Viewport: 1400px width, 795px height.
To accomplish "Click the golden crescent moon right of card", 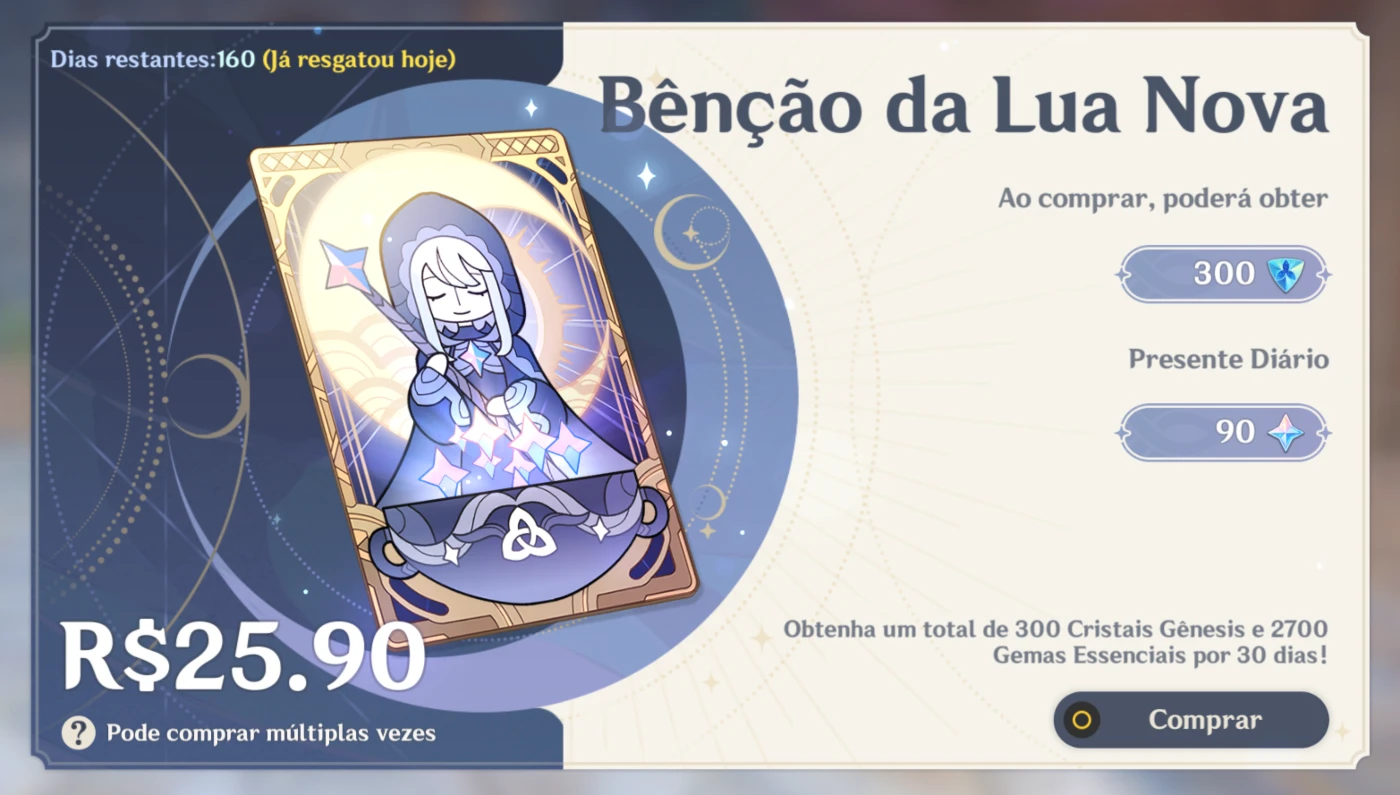I will pyautogui.click(x=688, y=232).
